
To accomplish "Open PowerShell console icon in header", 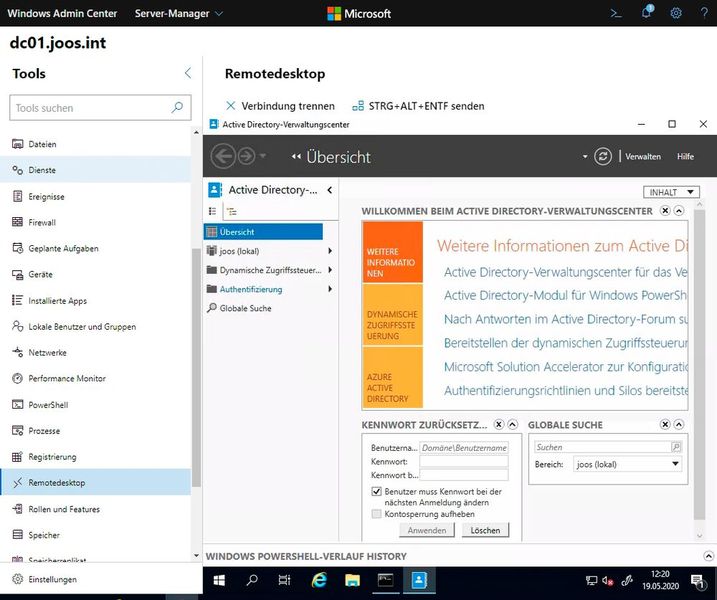I will click(x=616, y=13).
